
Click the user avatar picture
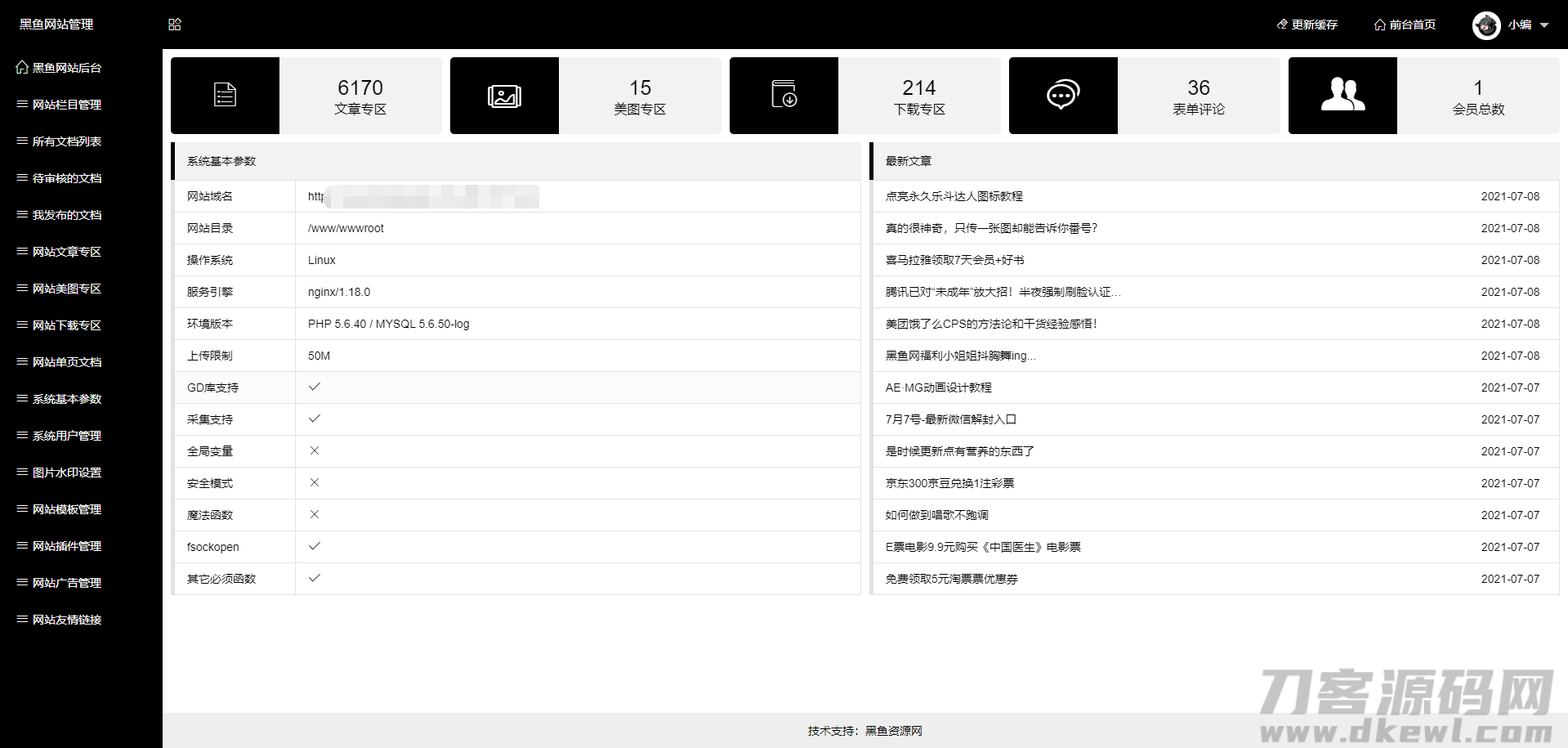click(x=1485, y=25)
